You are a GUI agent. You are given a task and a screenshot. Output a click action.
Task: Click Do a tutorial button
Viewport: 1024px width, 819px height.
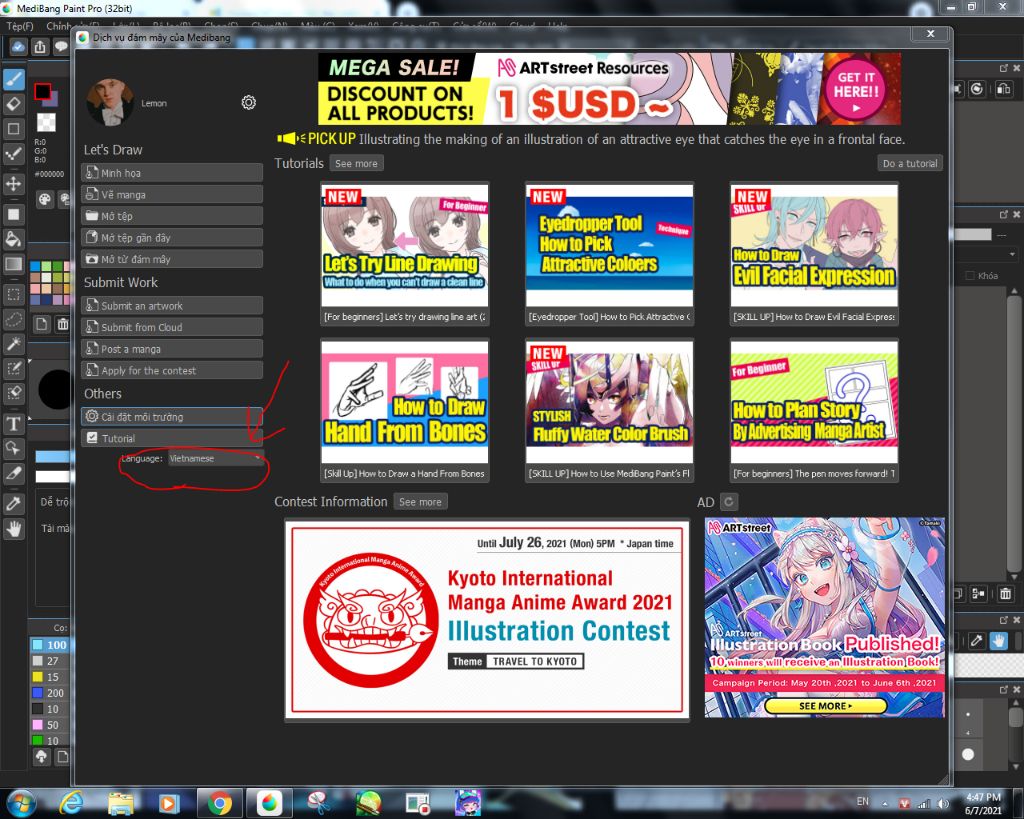pyautogui.click(x=910, y=163)
